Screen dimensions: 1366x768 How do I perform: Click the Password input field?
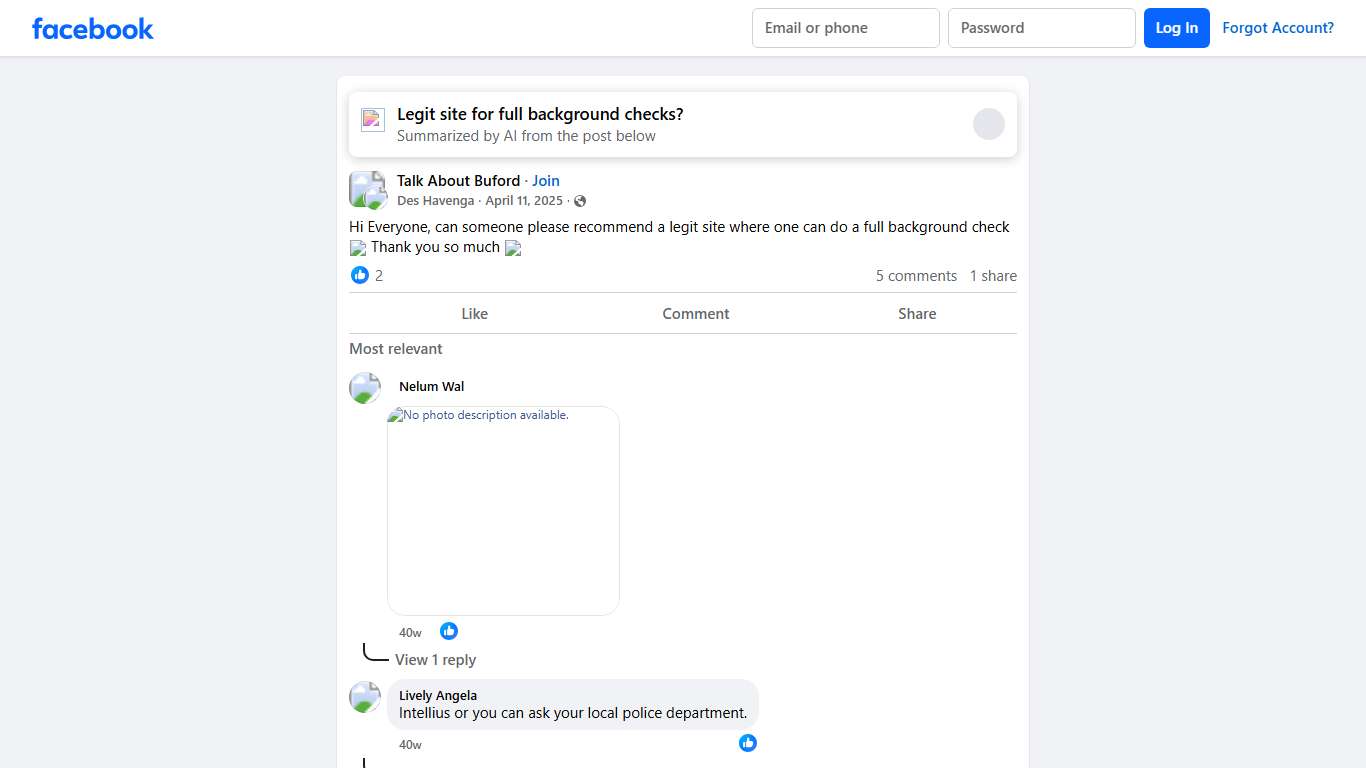[1041, 28]
